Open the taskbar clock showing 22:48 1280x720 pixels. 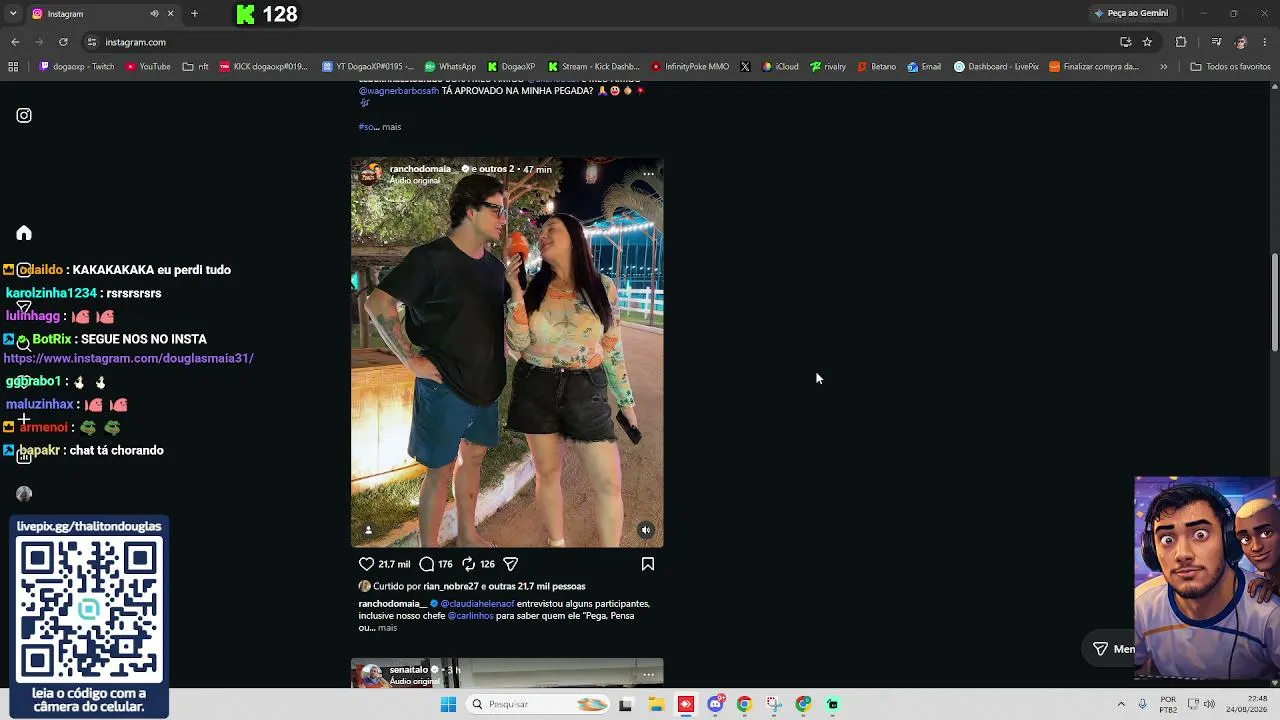coord(1248,704)
